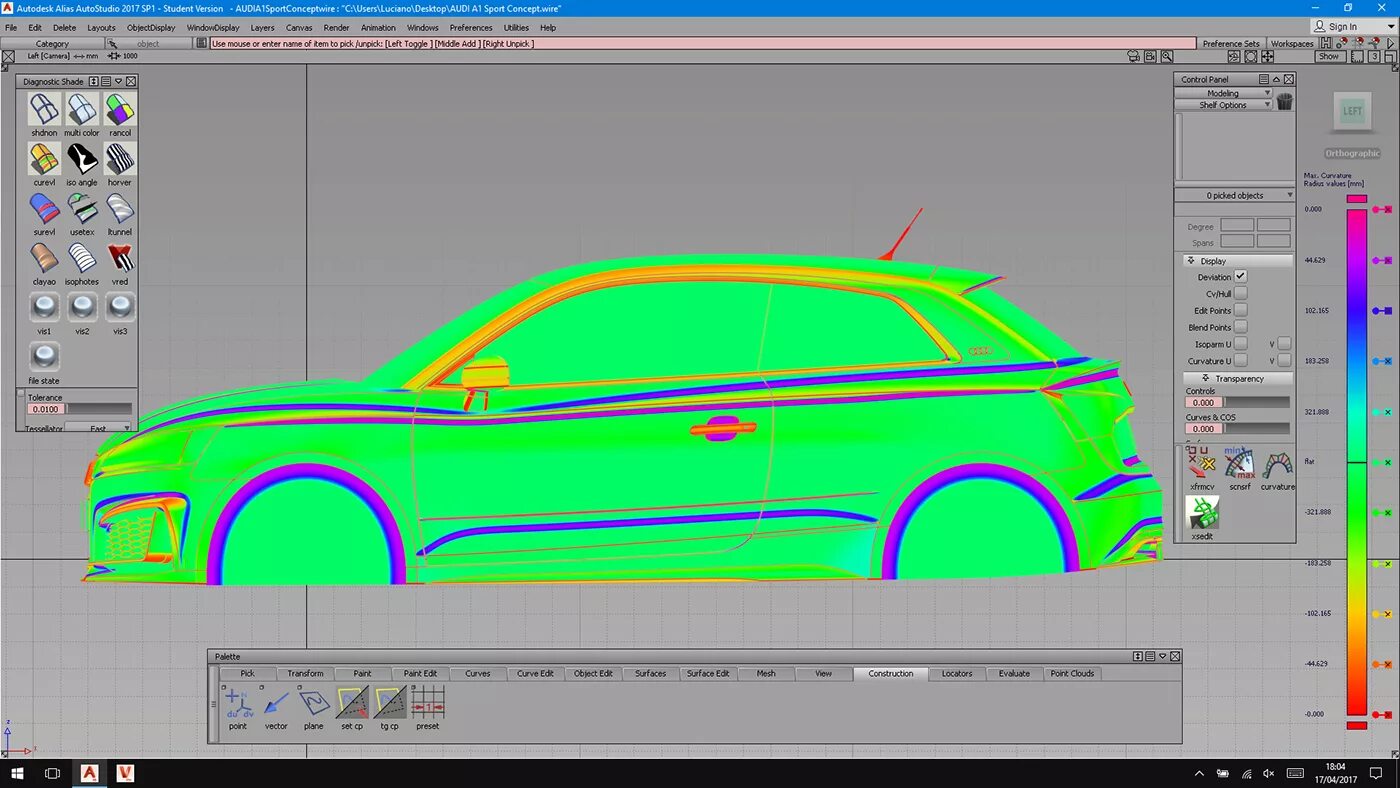Open the Modeling dropdown in Control Panel

tap(1223, 93)
